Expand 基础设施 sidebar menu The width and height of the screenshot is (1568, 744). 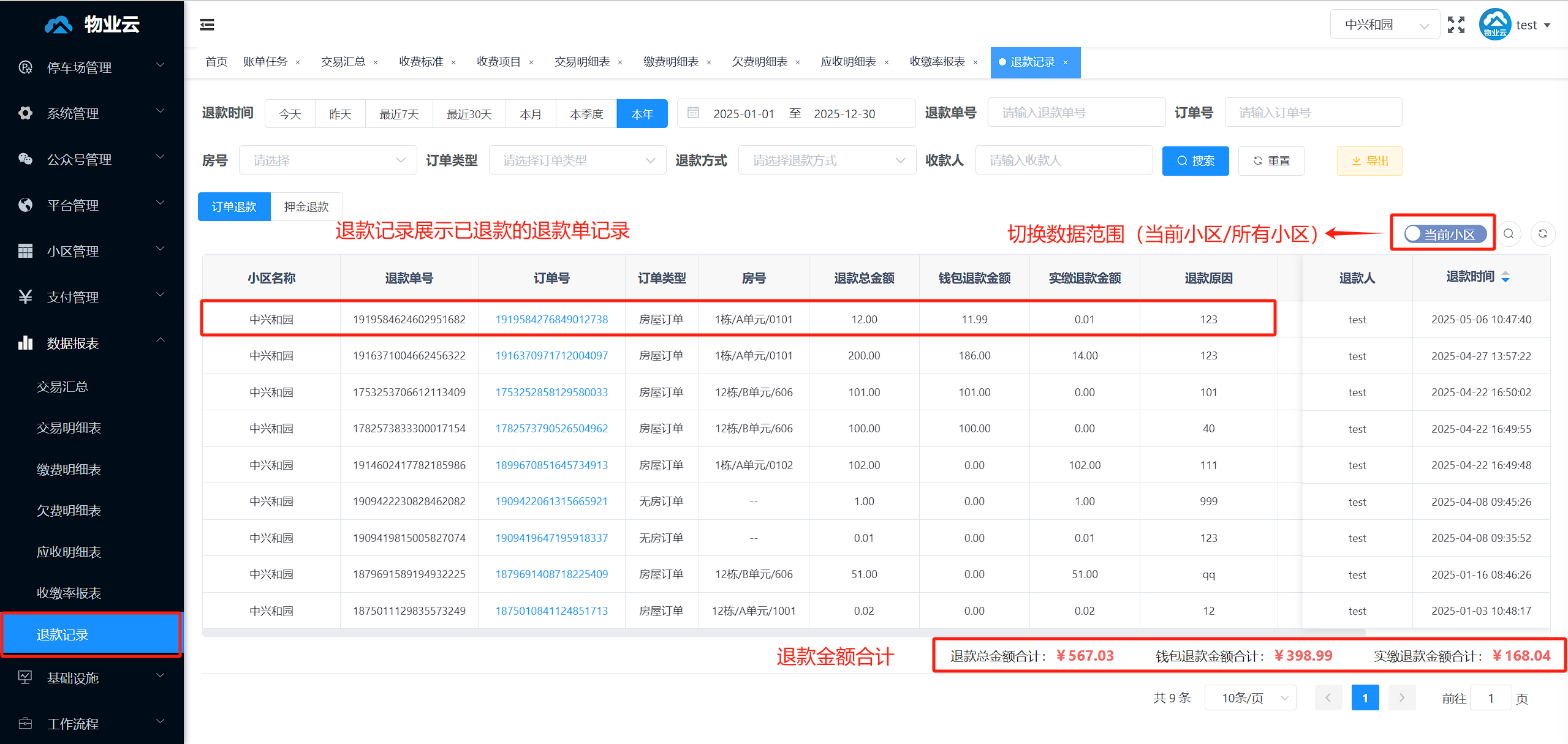click(92, 677)
